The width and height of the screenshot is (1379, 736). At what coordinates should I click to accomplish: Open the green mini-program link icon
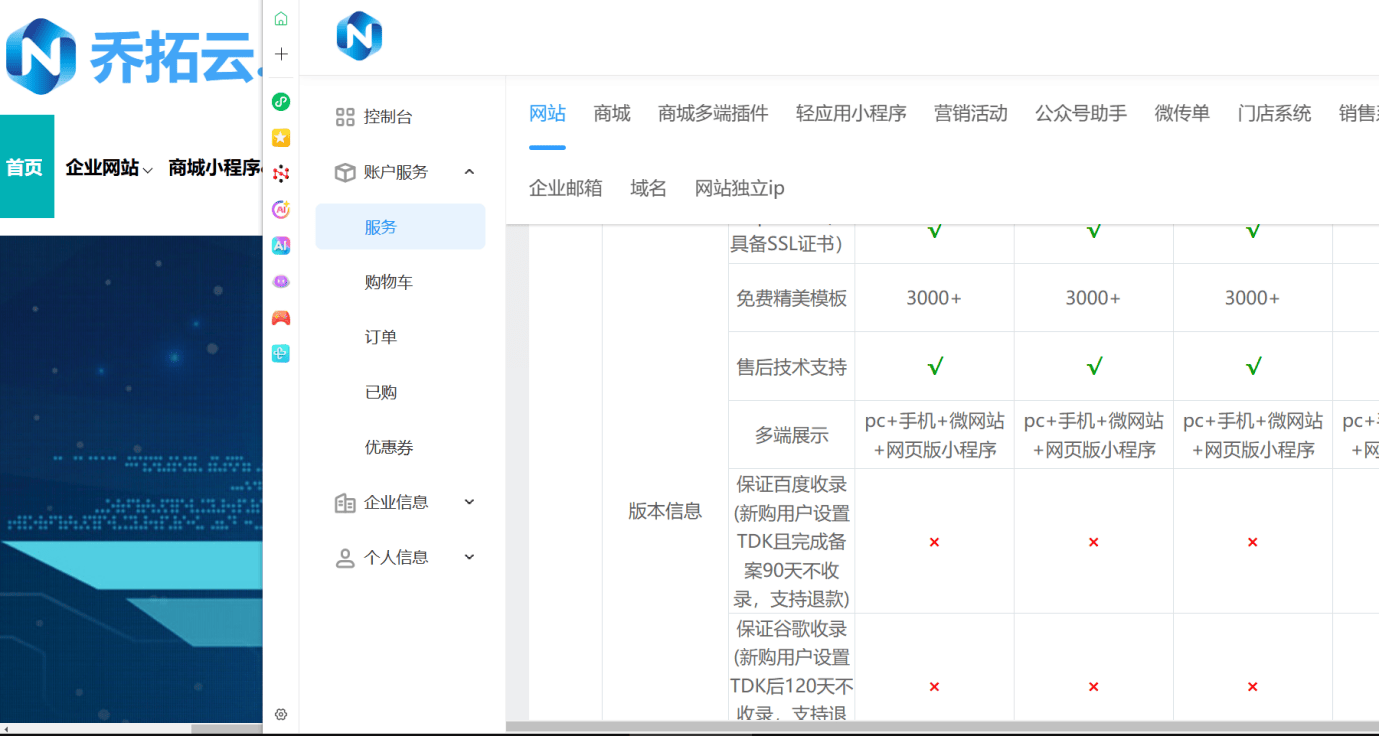click(x=281, y=101)
